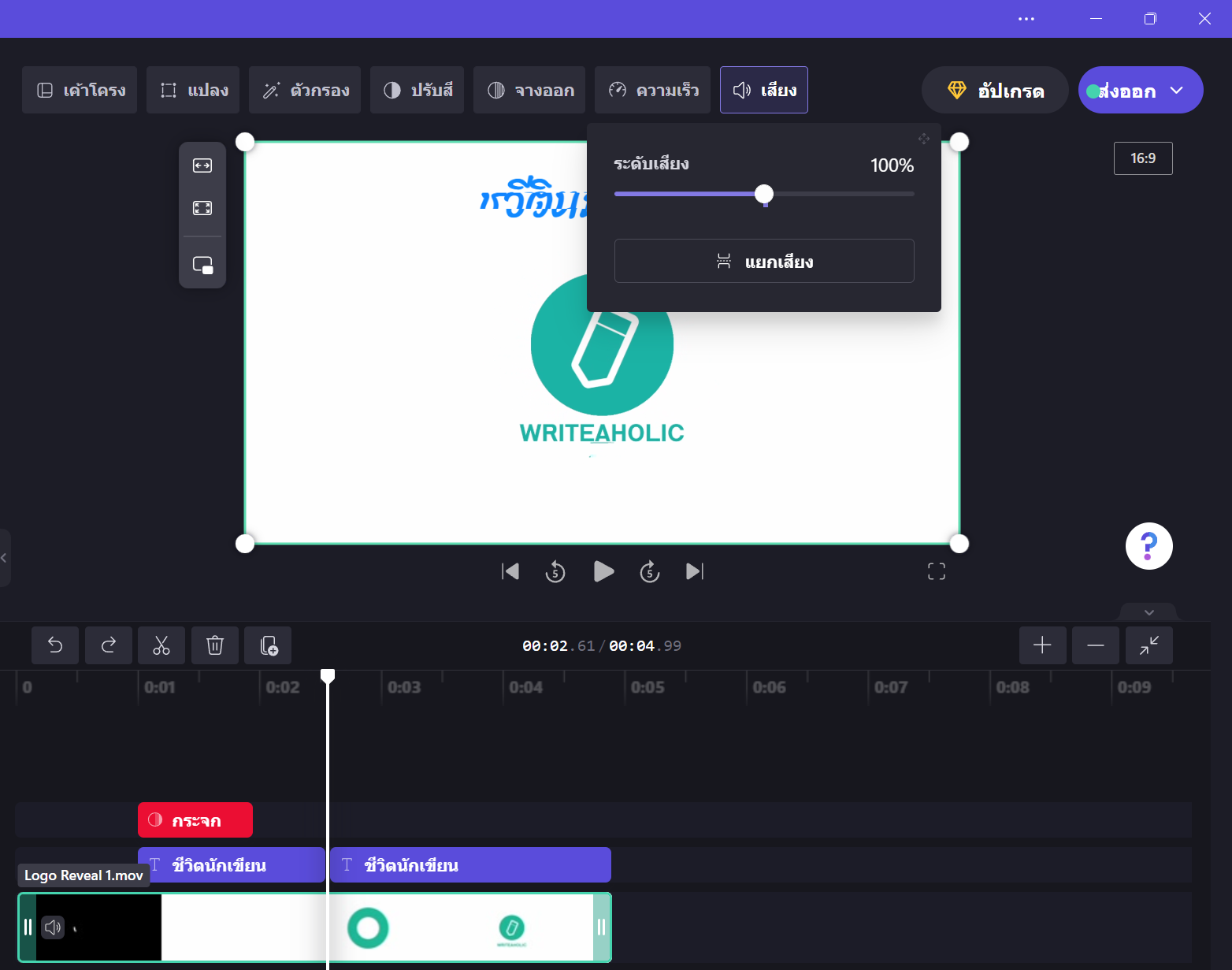Rewind five seconds
Screen dimensions: 1232x970
[555, 571]
